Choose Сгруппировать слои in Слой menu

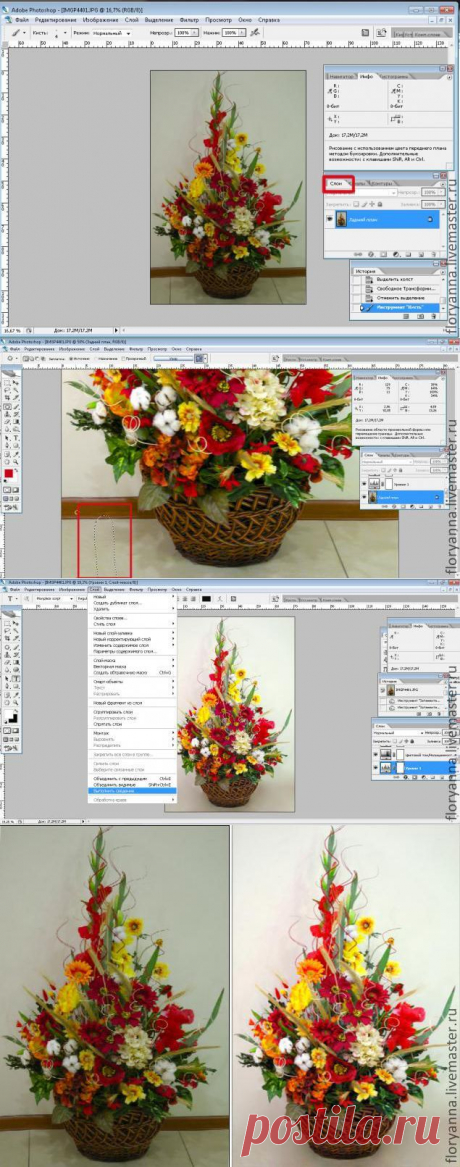(x=112, y=712)
